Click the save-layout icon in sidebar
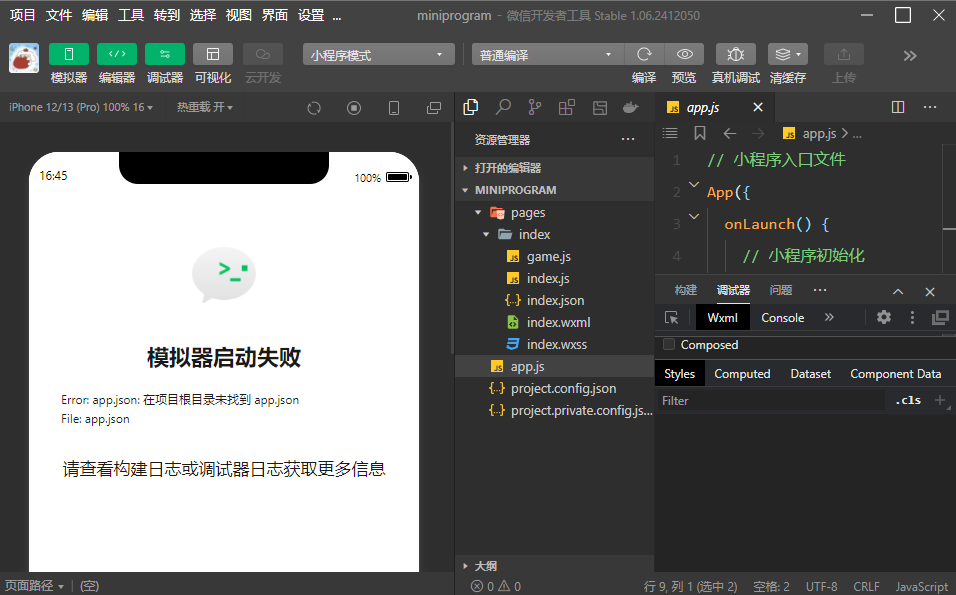This screenshot has width=956, height=595. click(x=600, y=108)
